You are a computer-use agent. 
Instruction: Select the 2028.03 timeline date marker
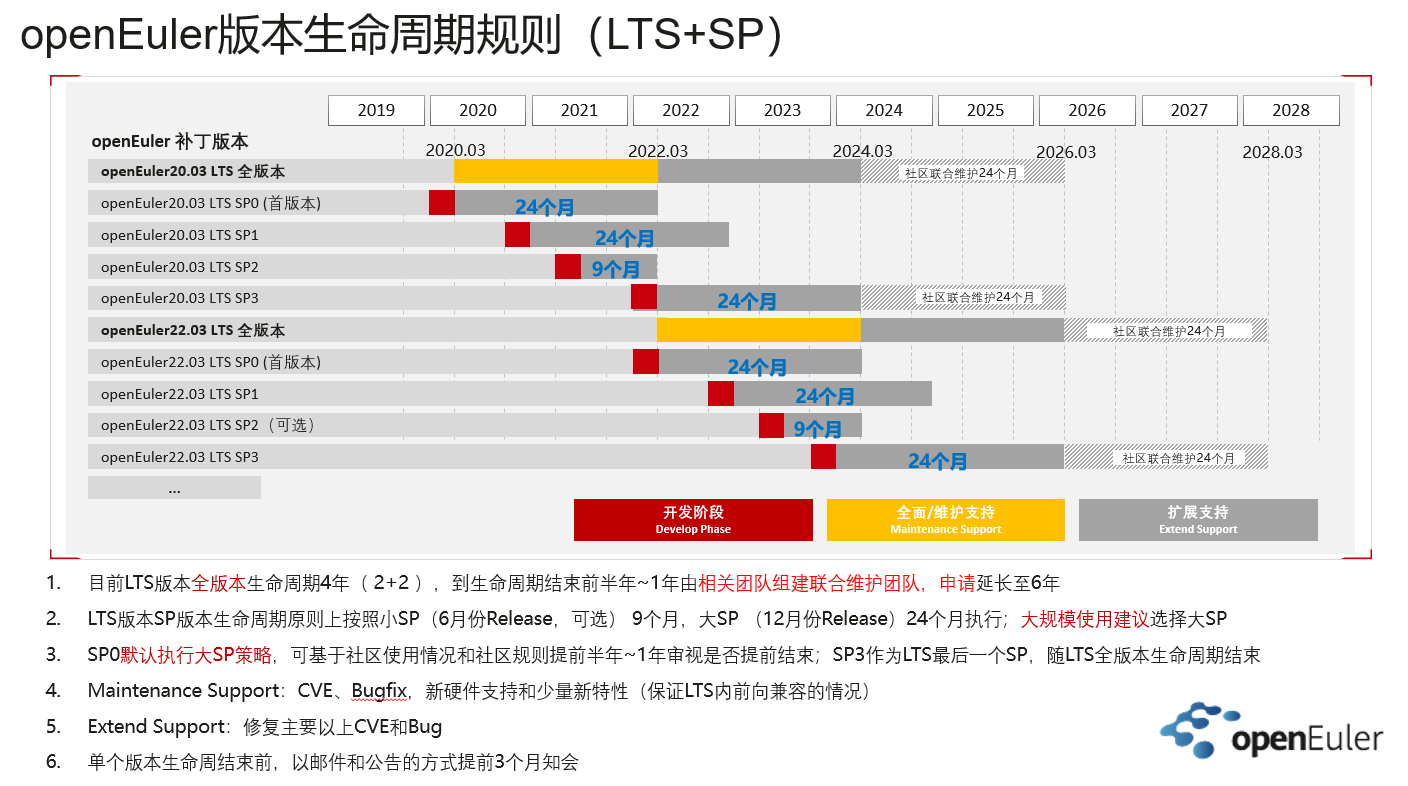(1272, 152)
